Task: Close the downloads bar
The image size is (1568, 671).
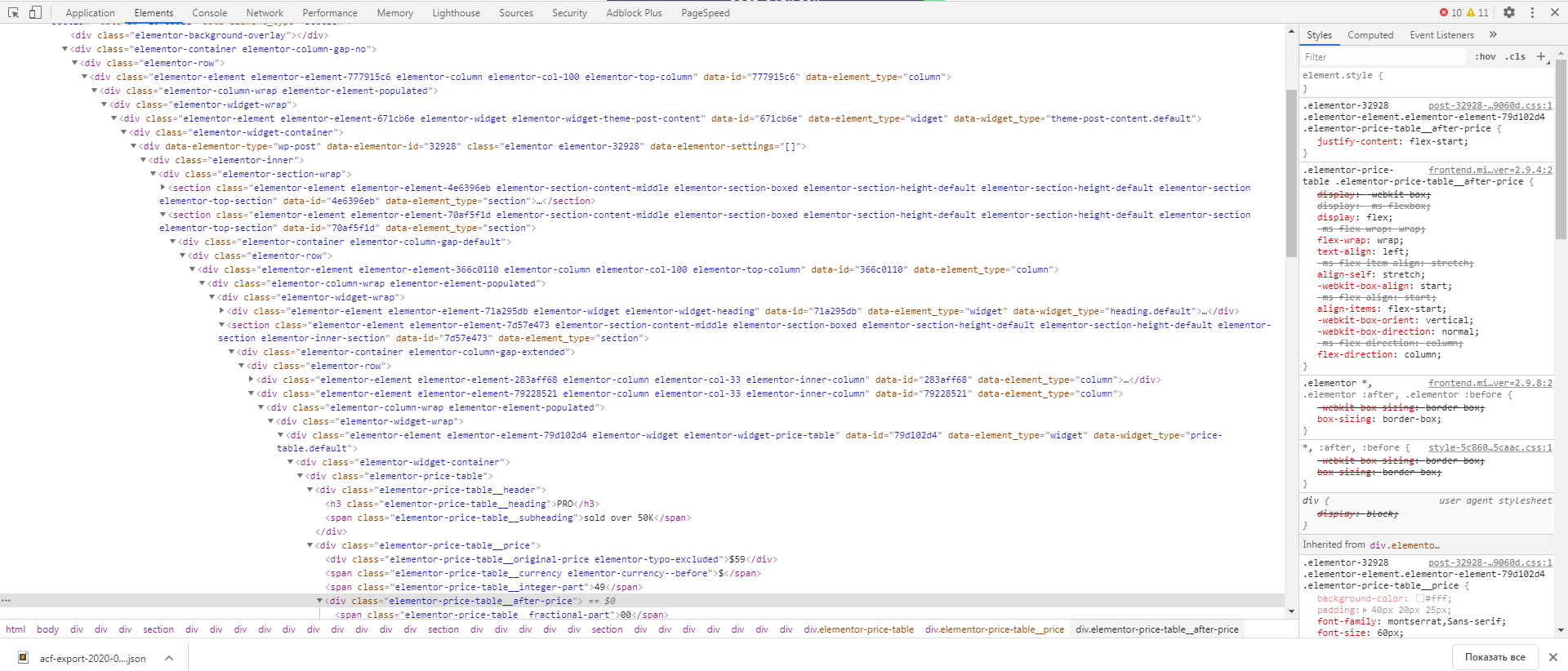Action: [1552, 657]
